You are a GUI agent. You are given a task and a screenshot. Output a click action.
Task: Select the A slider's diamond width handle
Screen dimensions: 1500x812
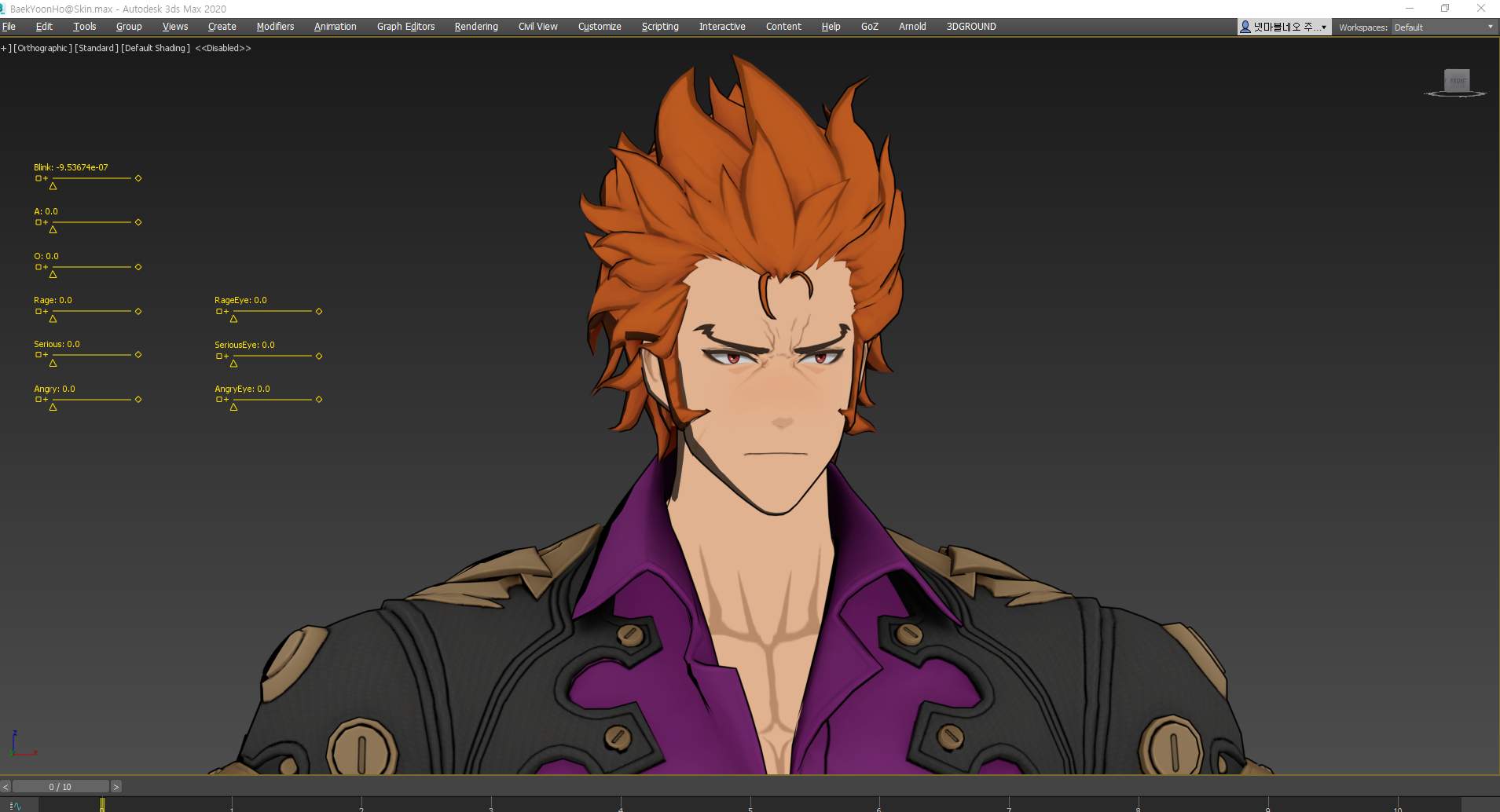138,222
